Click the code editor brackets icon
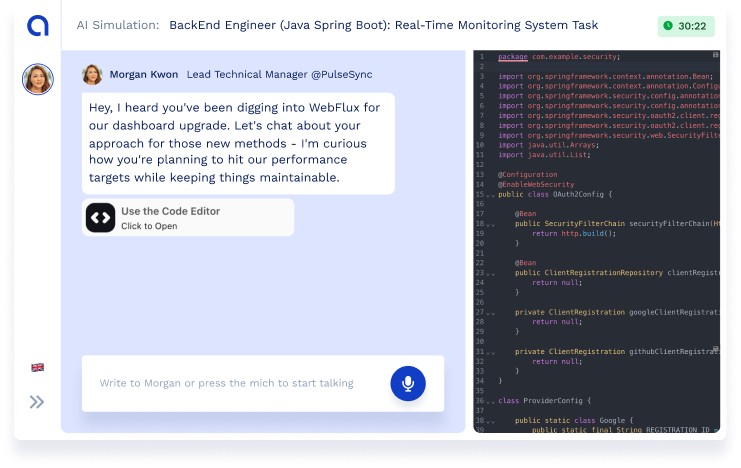741x468 pixels. (x=100, y=217)
